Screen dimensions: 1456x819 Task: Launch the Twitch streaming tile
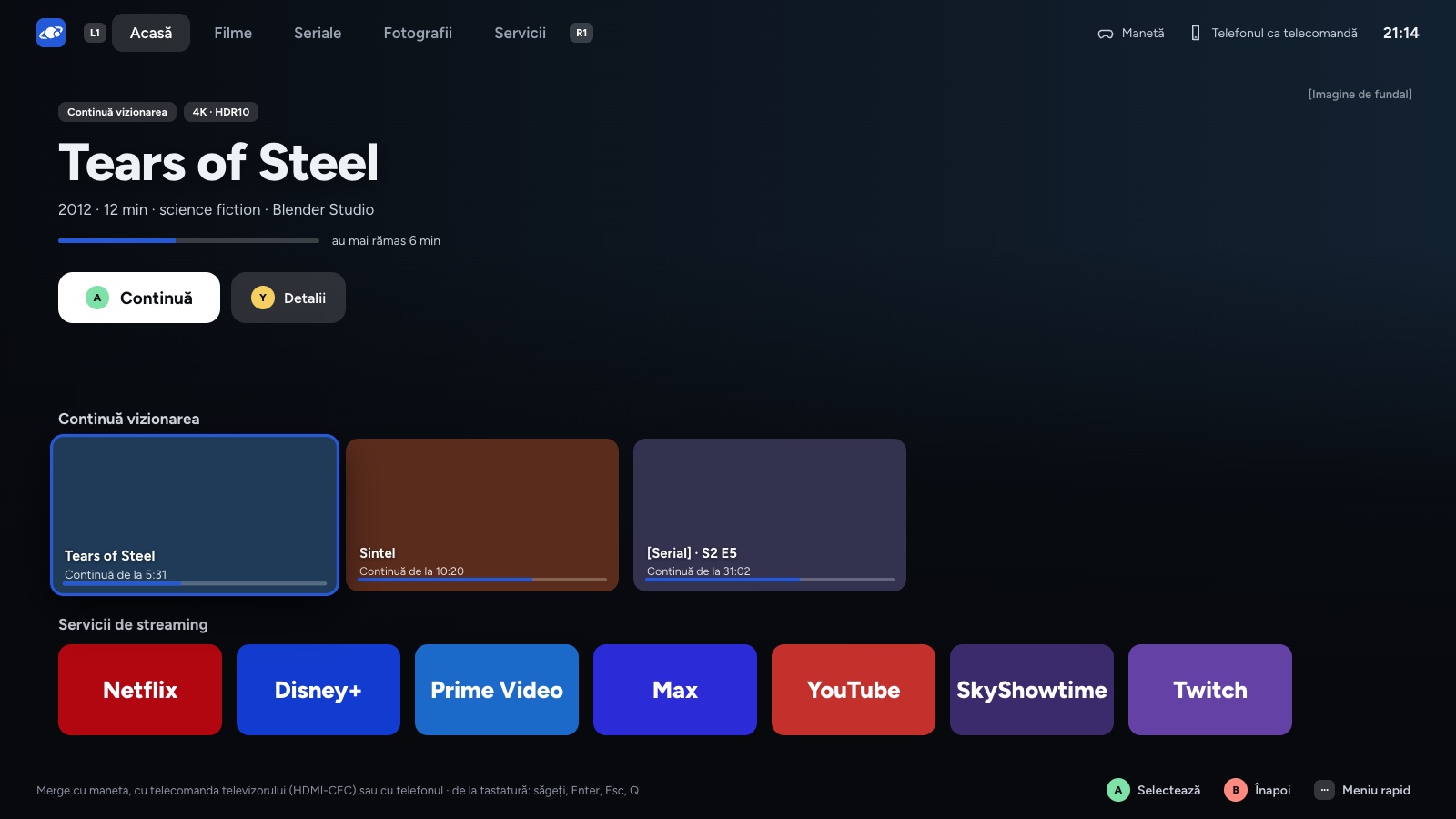[1210, 690]
